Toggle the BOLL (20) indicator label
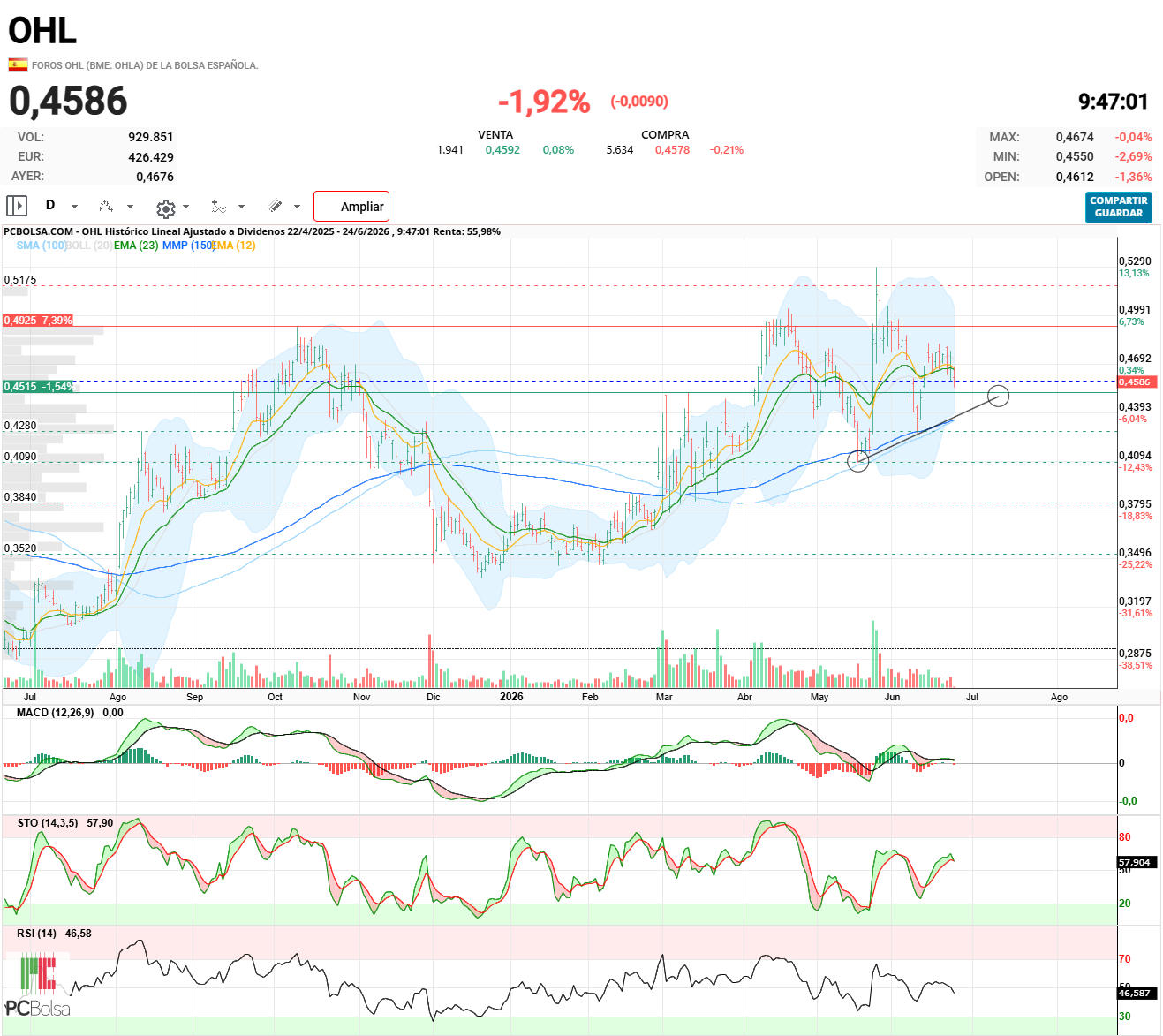 pyautogui.click(x=88, y=246)
